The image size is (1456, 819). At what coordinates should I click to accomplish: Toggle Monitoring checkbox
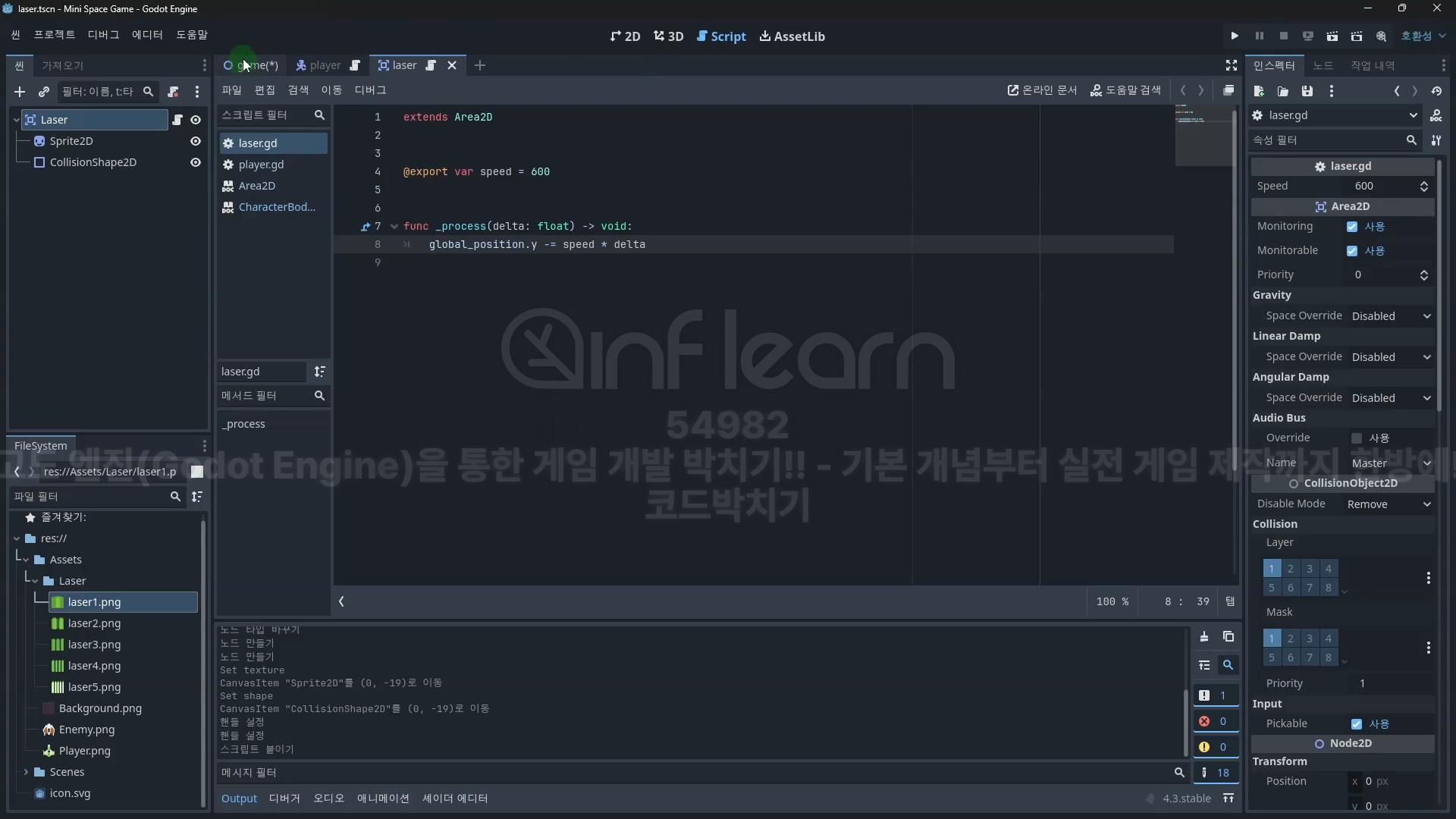click(1352, 227)
